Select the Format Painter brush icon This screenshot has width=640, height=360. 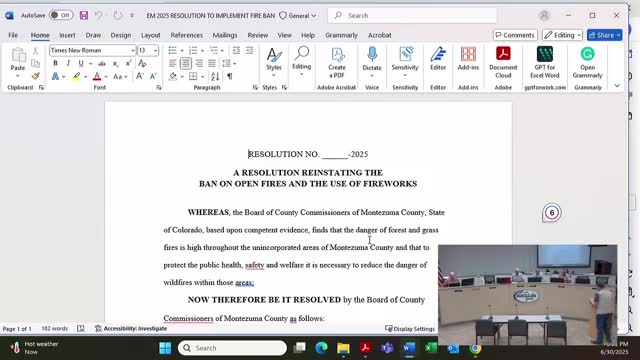(36, 76)
